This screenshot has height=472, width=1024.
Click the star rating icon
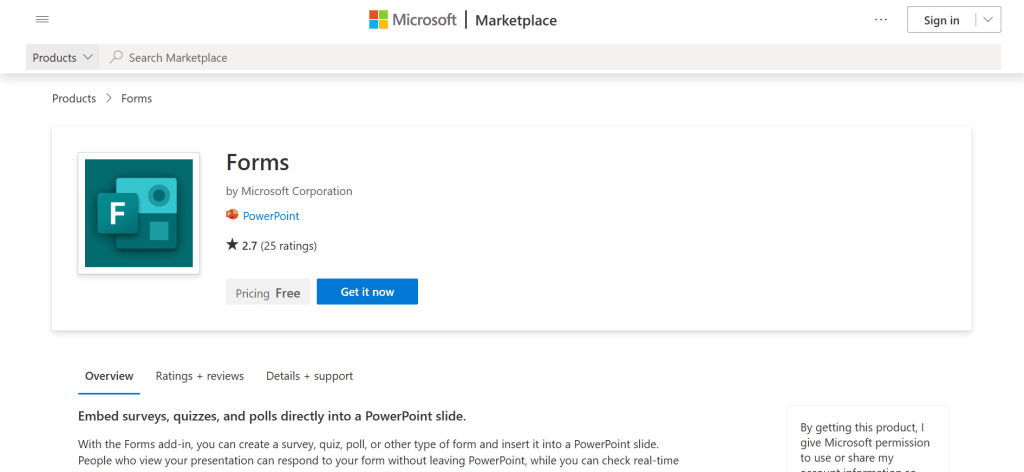pyautogui.click(x=232, y=245)
